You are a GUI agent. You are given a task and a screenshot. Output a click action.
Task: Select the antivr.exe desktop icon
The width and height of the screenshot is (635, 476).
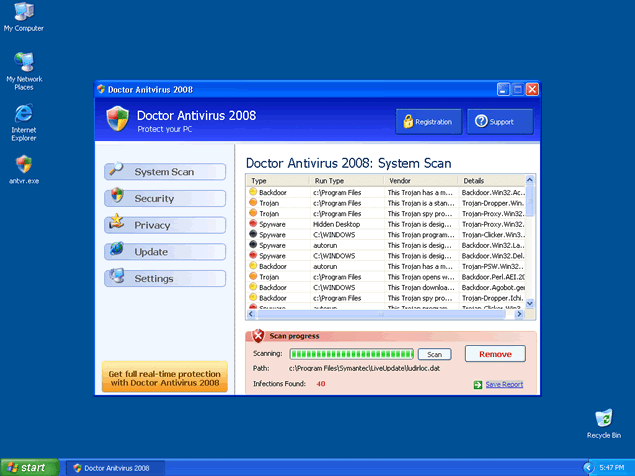click(23, 165)
